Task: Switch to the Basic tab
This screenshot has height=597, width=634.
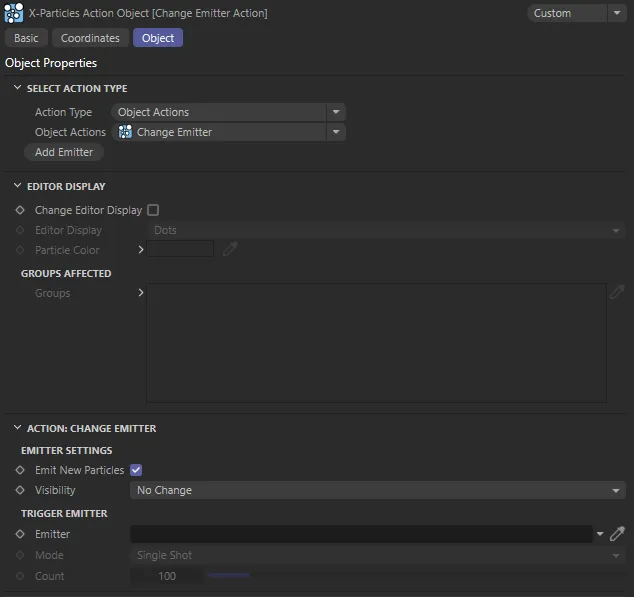Action: coord(26,38)
